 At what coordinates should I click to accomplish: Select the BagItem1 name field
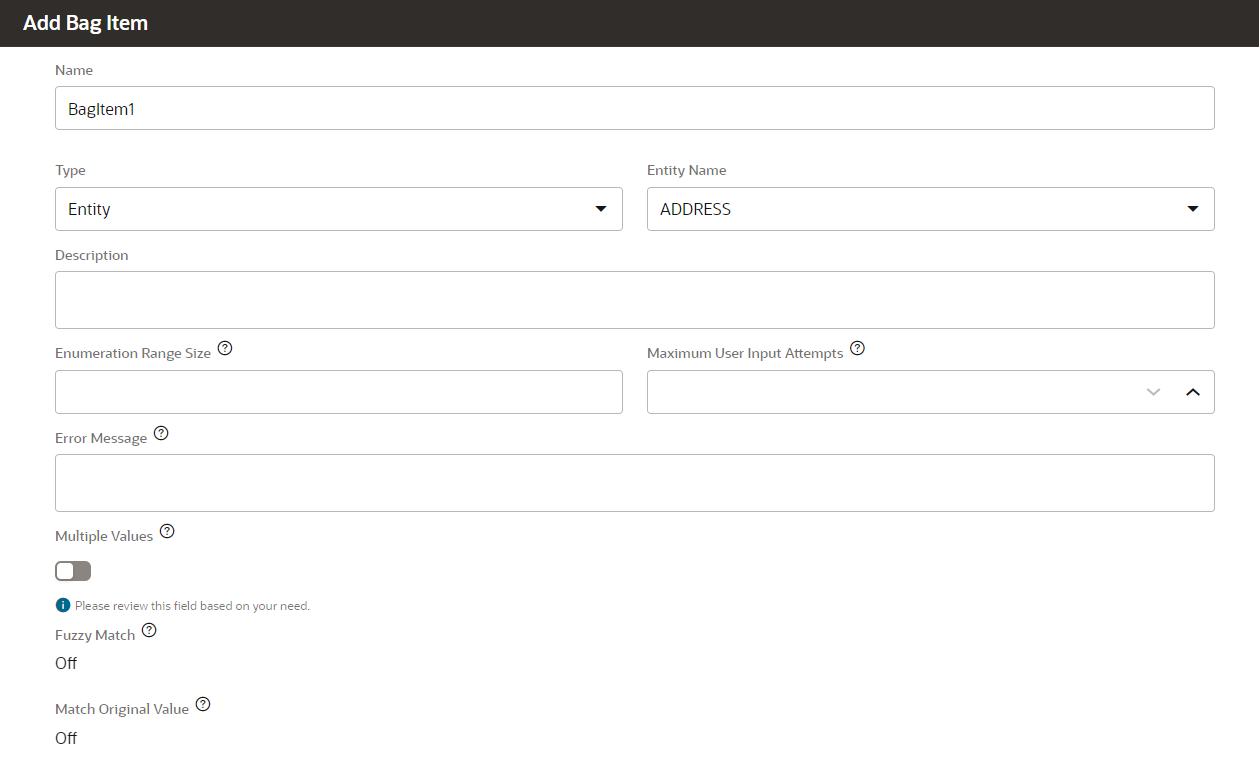pyautogui.click(x=634, y=107)
